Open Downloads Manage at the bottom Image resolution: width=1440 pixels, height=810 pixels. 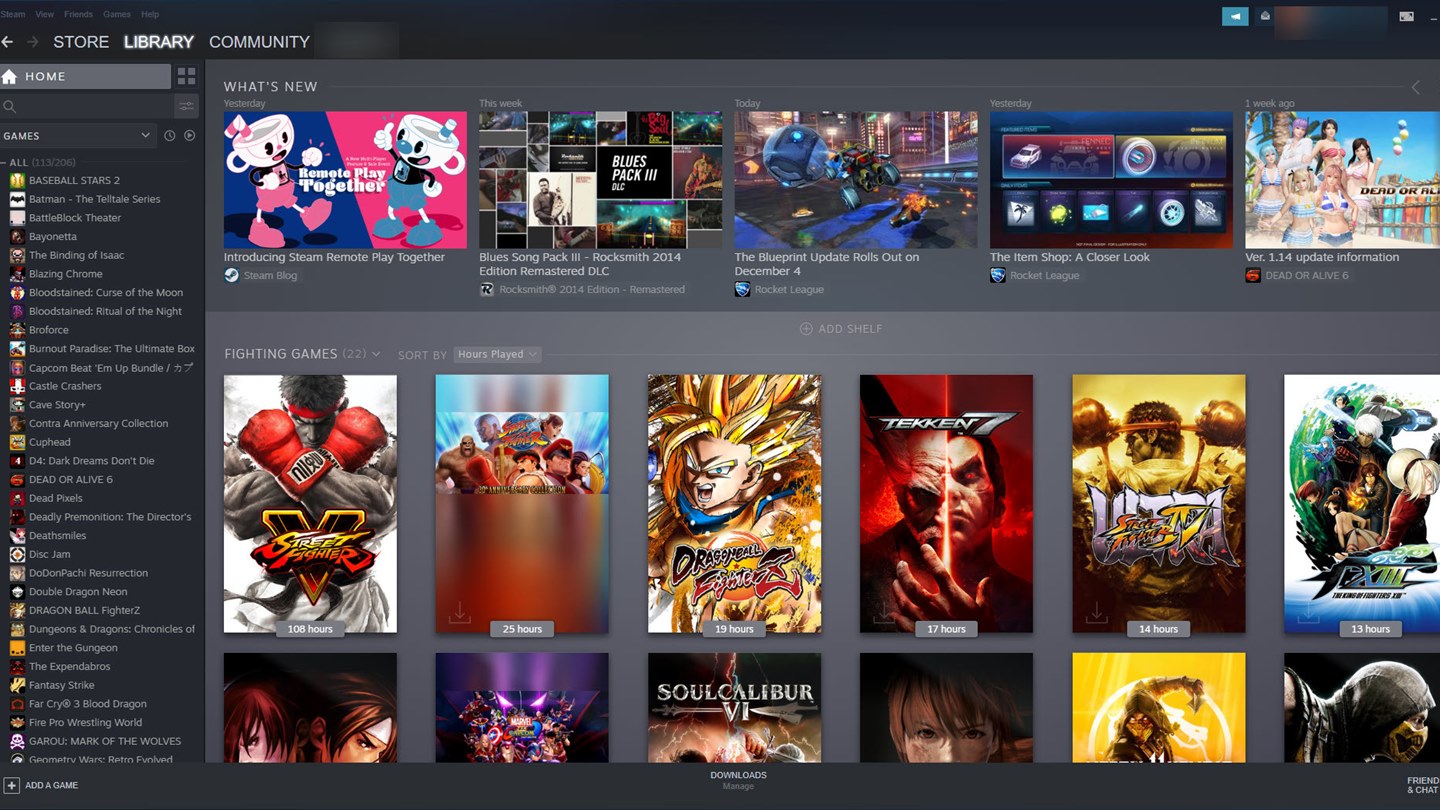coord(738,780)
